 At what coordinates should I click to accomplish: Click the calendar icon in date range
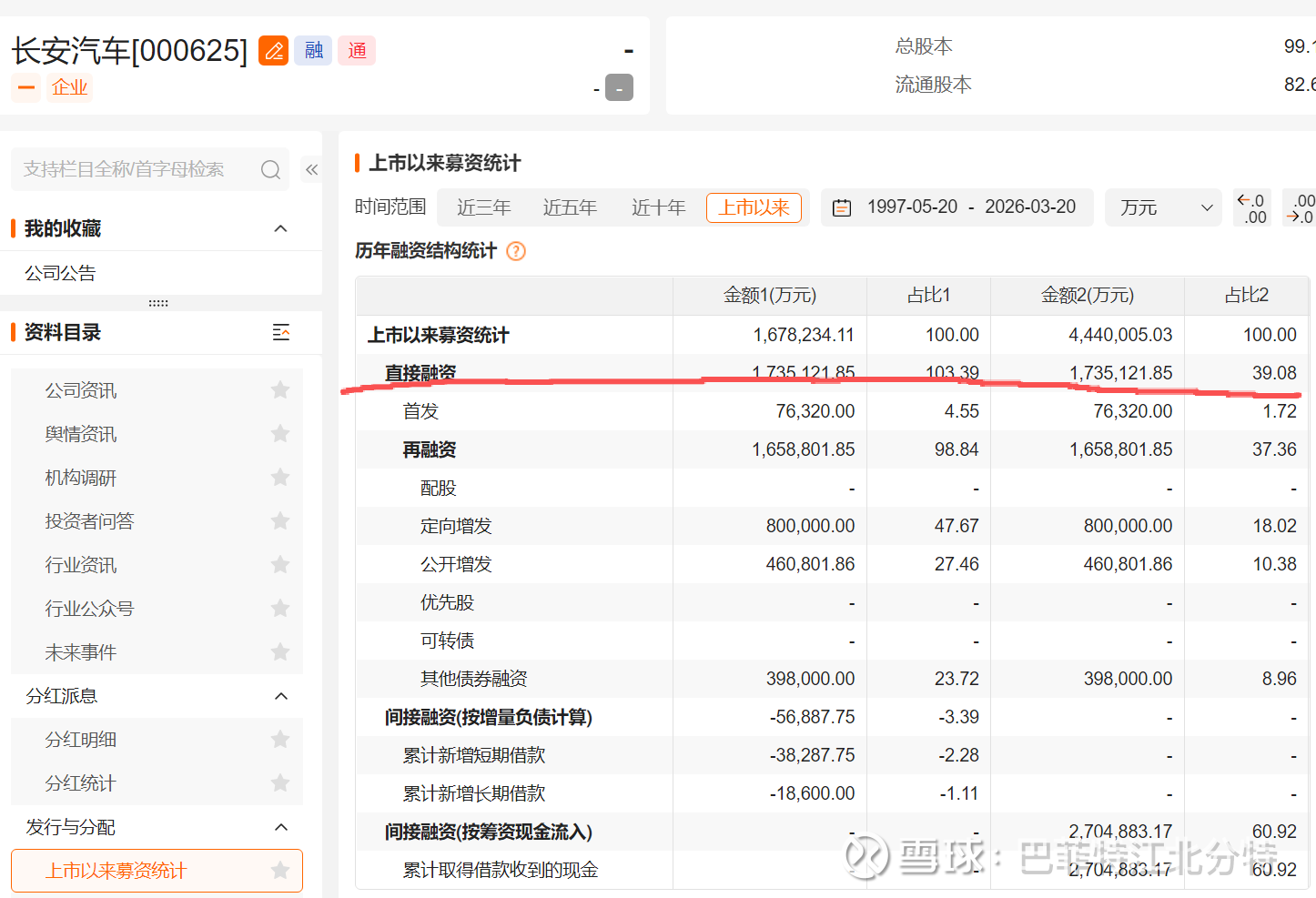(x=842, y=208)
